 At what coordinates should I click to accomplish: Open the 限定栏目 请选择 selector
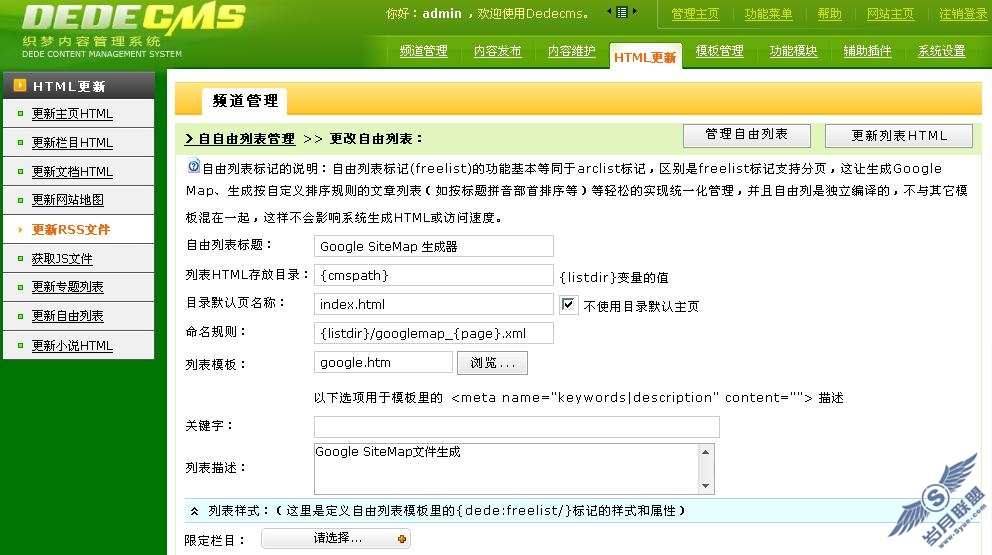336,539
